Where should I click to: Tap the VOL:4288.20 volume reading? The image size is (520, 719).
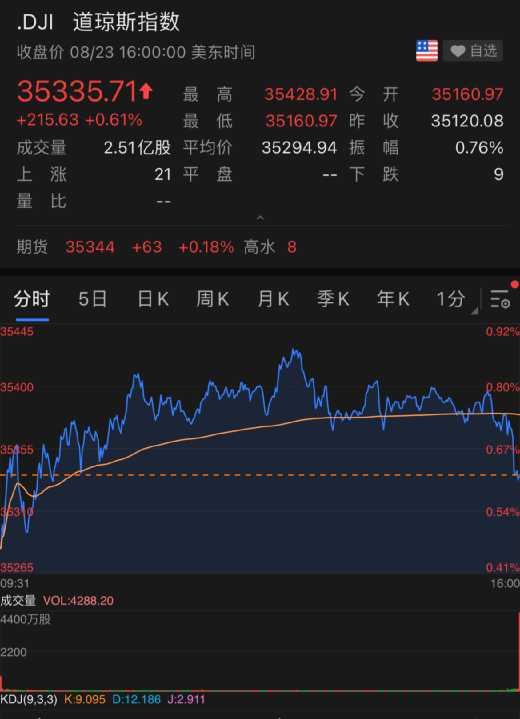78,601
